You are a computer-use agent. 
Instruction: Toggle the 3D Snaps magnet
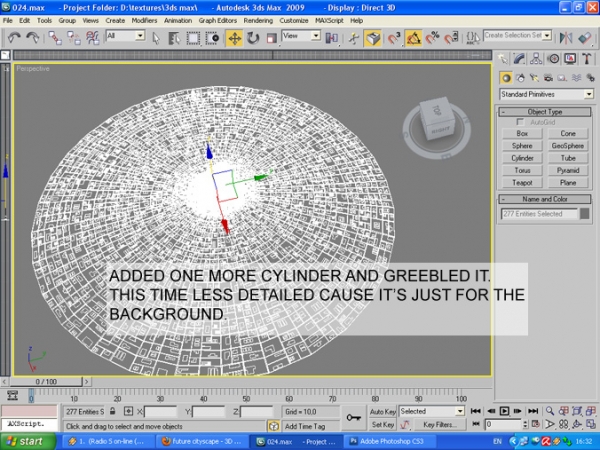tap(393, 38)
